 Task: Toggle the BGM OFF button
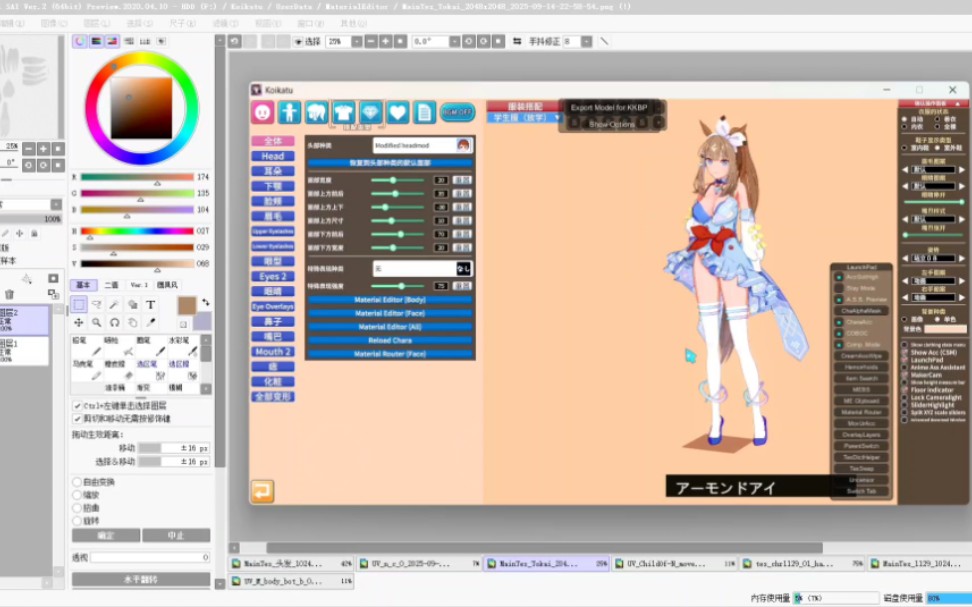[x=457, y=112]
